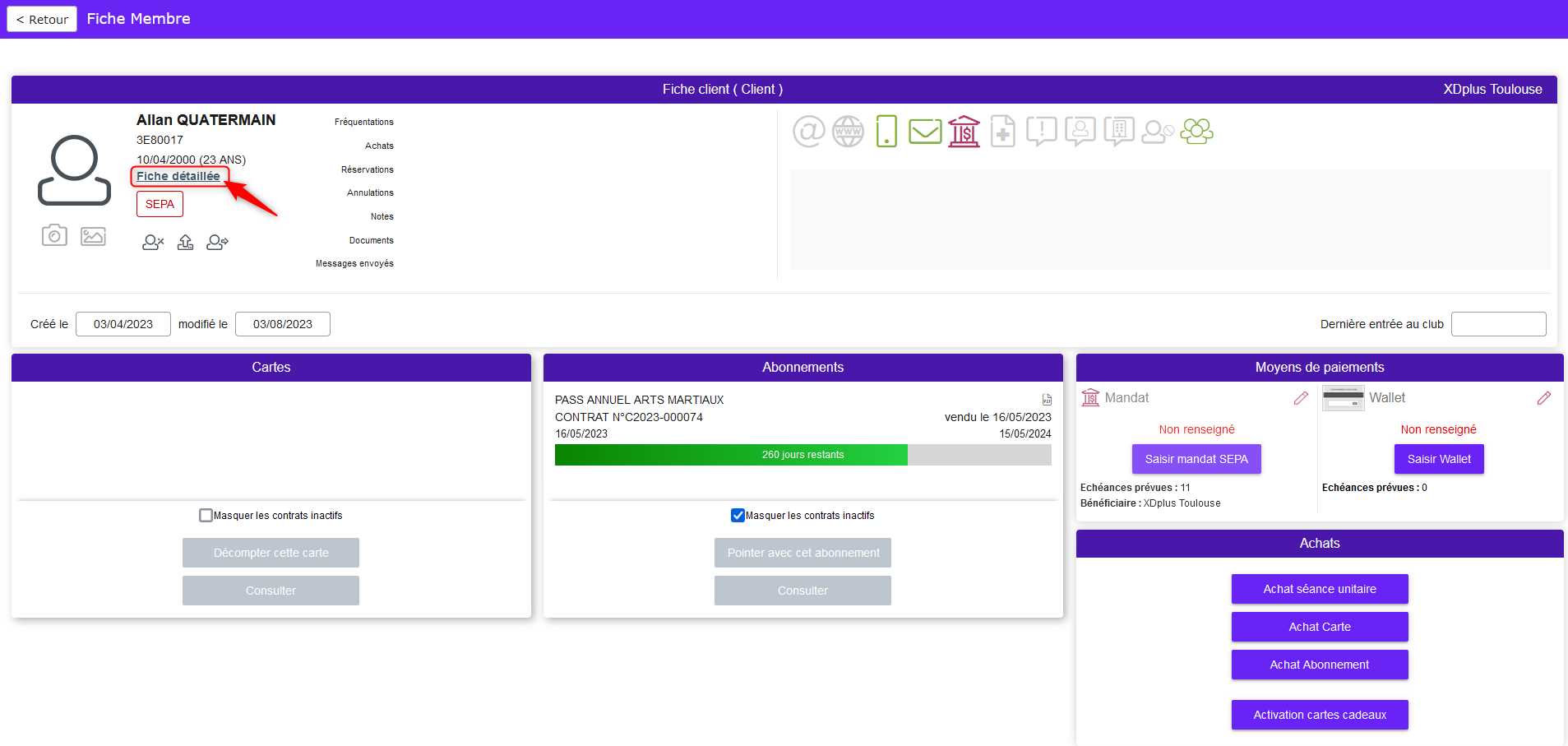Screen dimensions: 1568x746
Task: Click the green group members icon
Action: tap(1196, 132)
